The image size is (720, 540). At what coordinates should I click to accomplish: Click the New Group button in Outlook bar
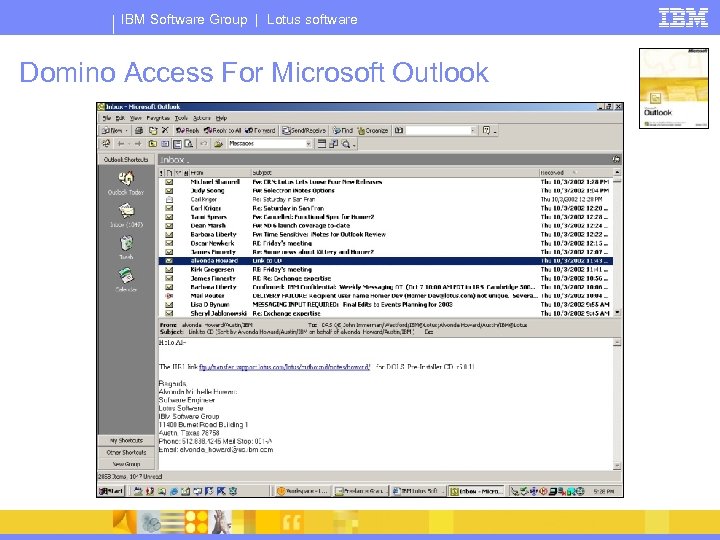(126, 464)
